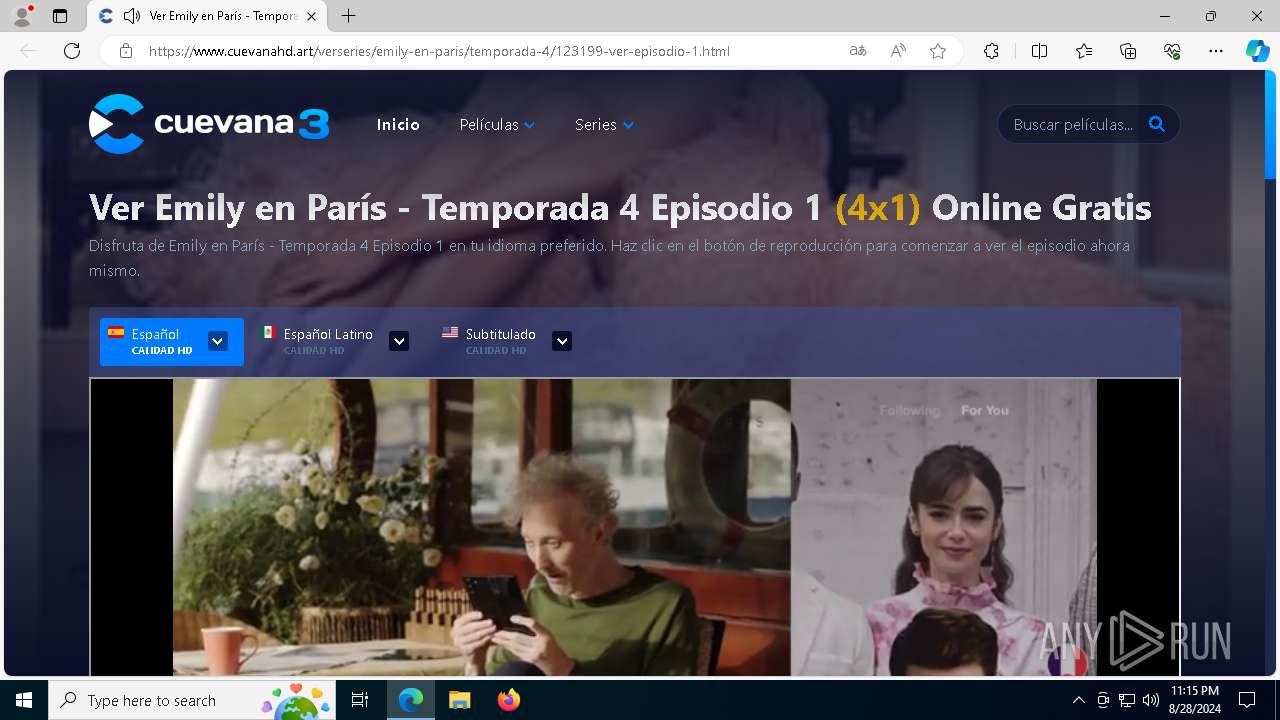
Task: Click the video player frame
Action: coord(635,527)
